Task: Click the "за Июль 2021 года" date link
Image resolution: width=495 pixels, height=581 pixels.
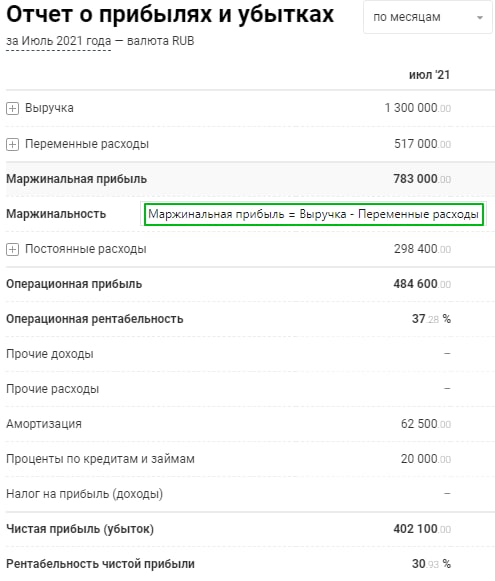Action: 59,41
